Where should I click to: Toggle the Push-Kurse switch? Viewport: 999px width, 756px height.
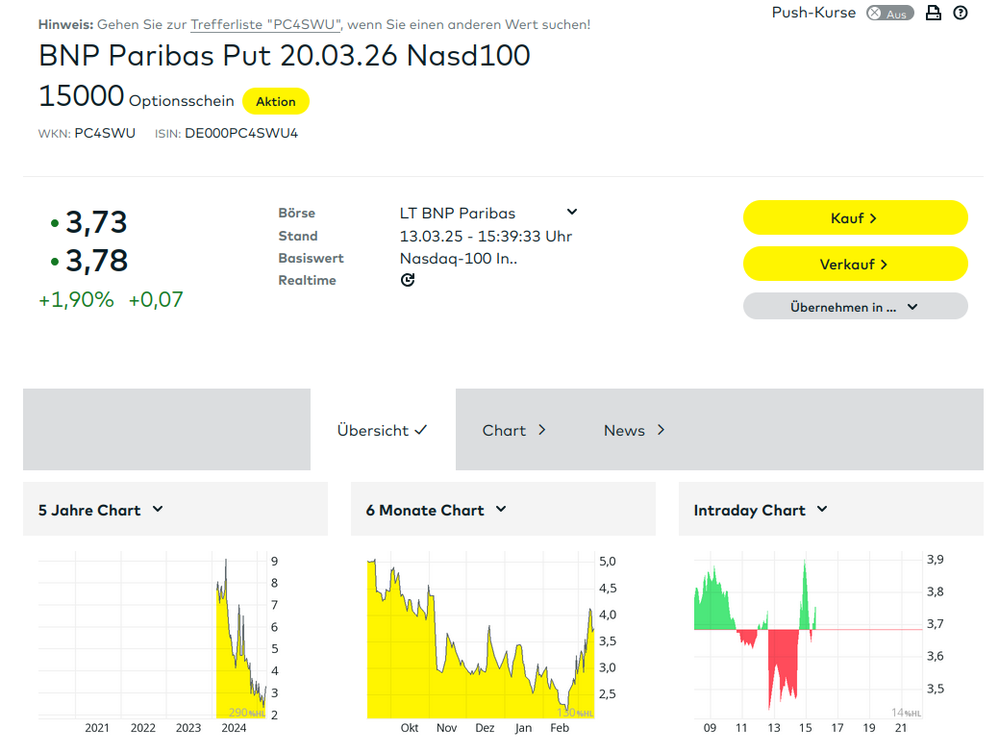pos(889,13)
